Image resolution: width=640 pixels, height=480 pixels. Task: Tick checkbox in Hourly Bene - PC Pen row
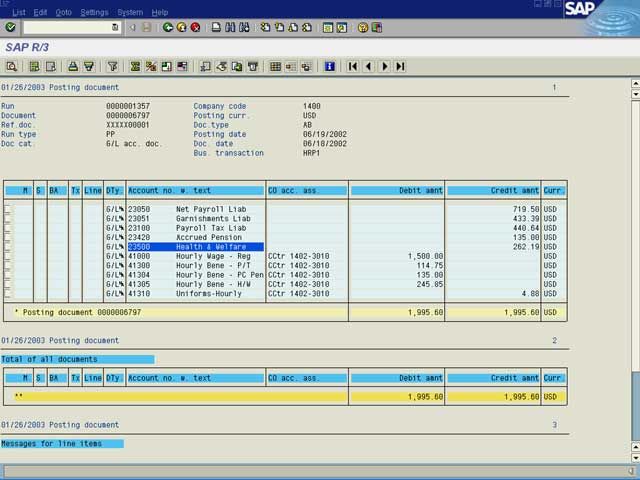pos(8,275)
